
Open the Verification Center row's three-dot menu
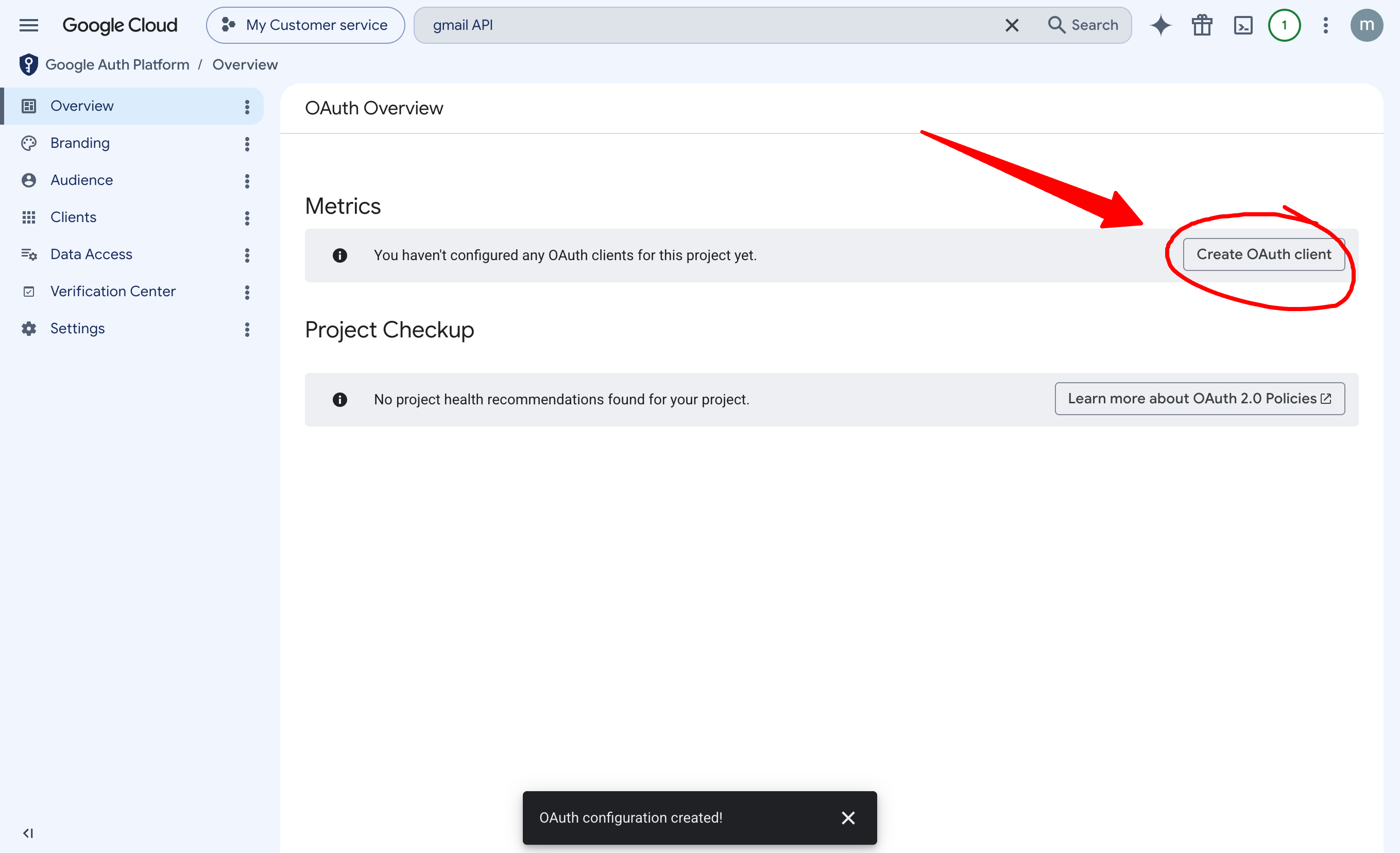247,292
